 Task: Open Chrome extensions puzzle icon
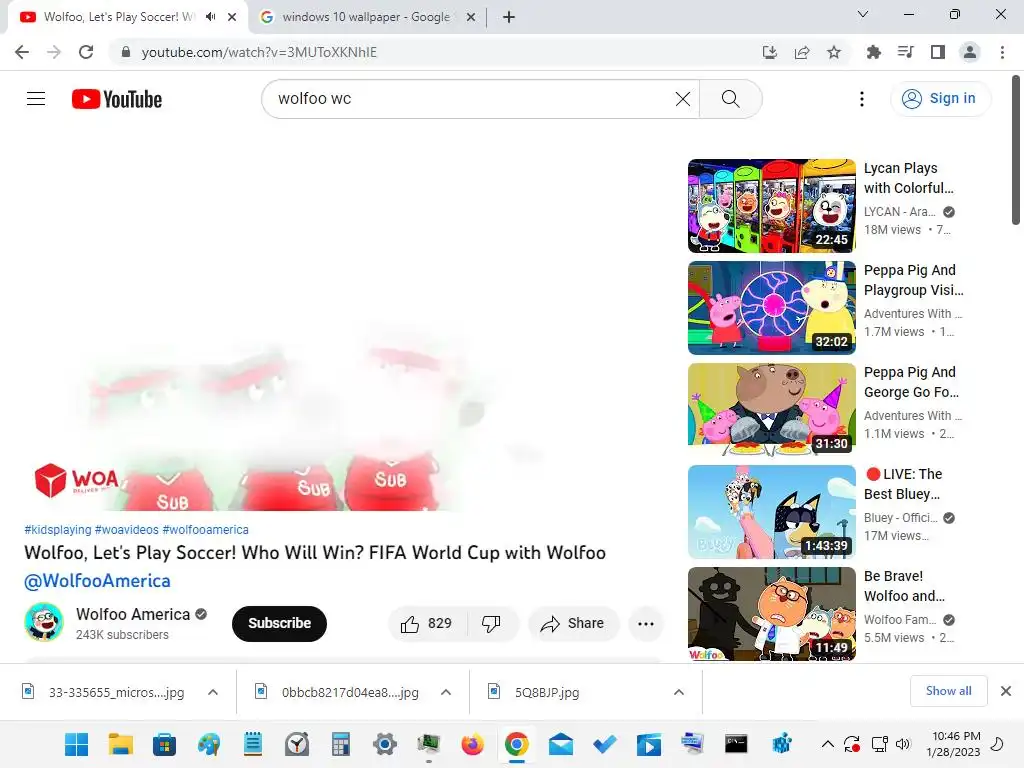pos(873,52)
